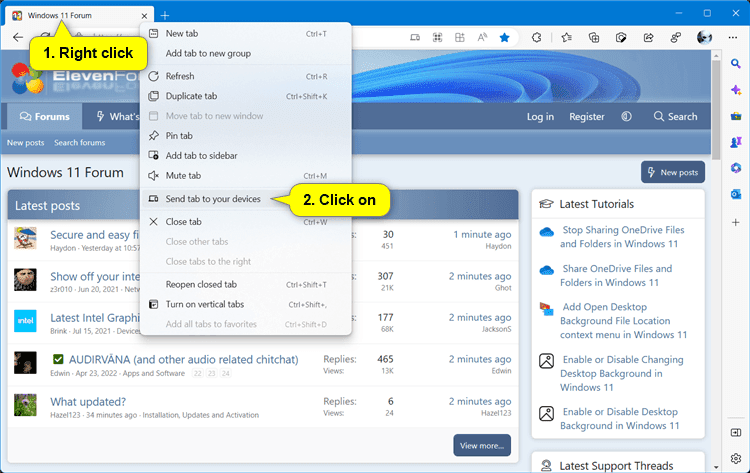The height and width of the screenshot is (473, 750).
Task: Click the intel avatar thumbnail
Action: [x=25, y=321]
